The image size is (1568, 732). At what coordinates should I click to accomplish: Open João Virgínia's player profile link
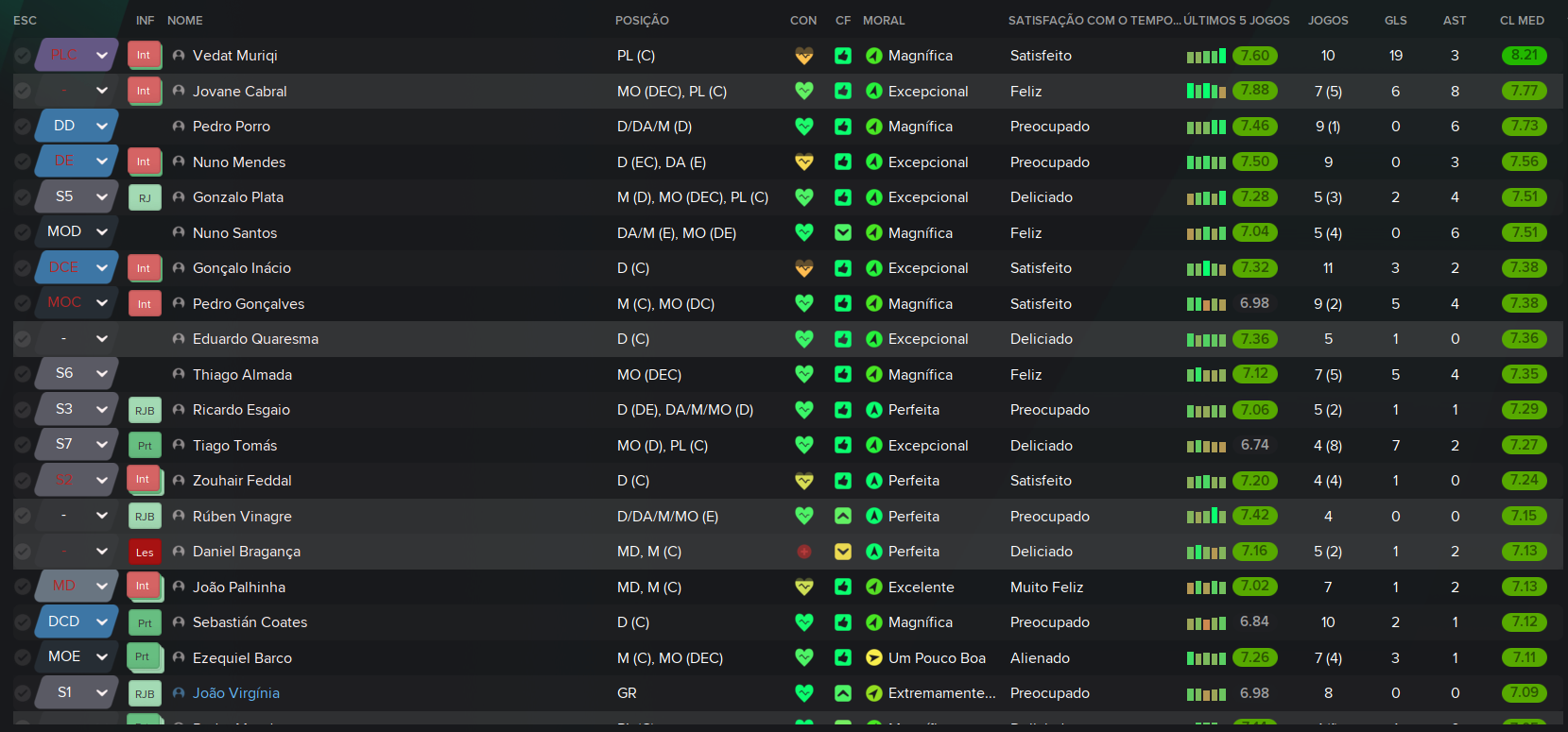[x=236, y=693]
